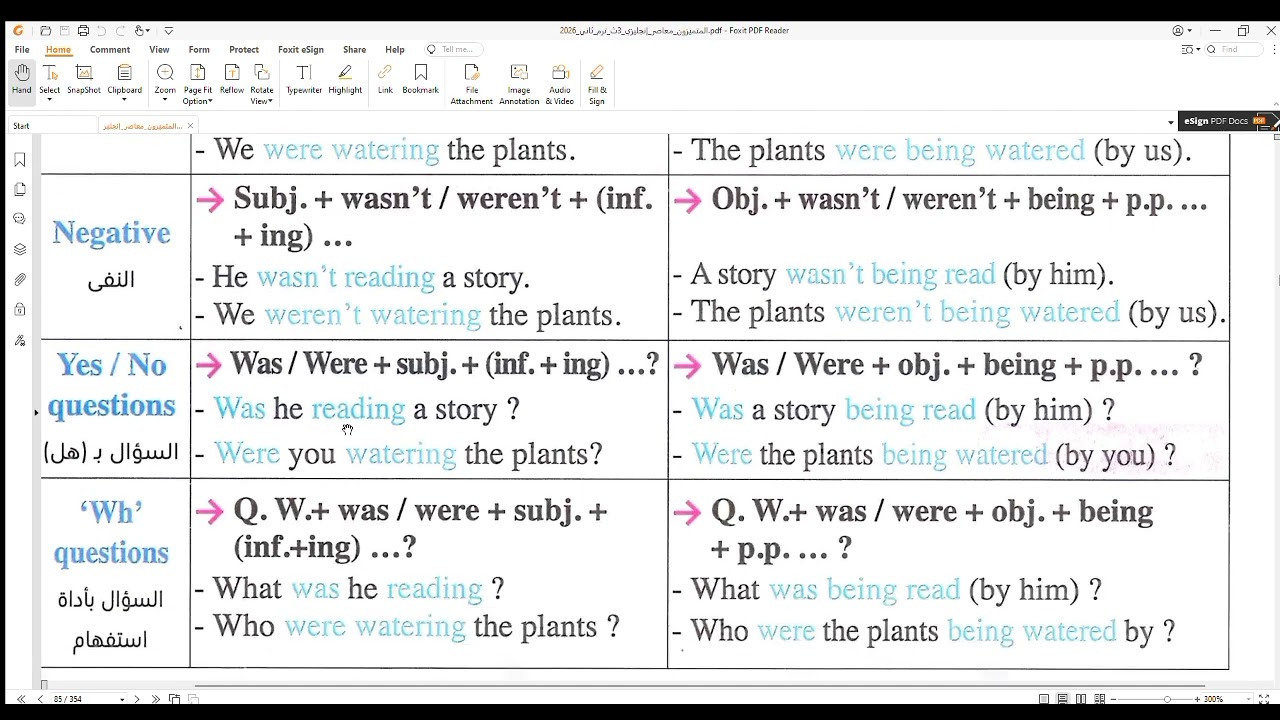This screenshot has width=1280, height=720.
Task: Click Image Annotation tool
Action: 519,84
